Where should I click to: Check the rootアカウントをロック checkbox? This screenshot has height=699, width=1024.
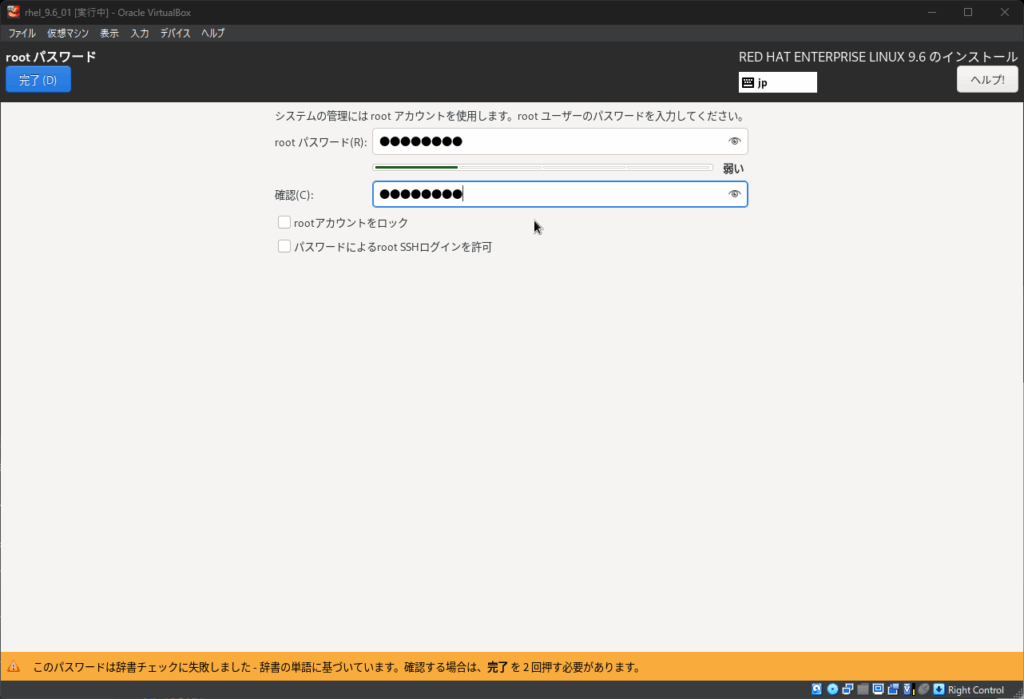pos(284,223)
